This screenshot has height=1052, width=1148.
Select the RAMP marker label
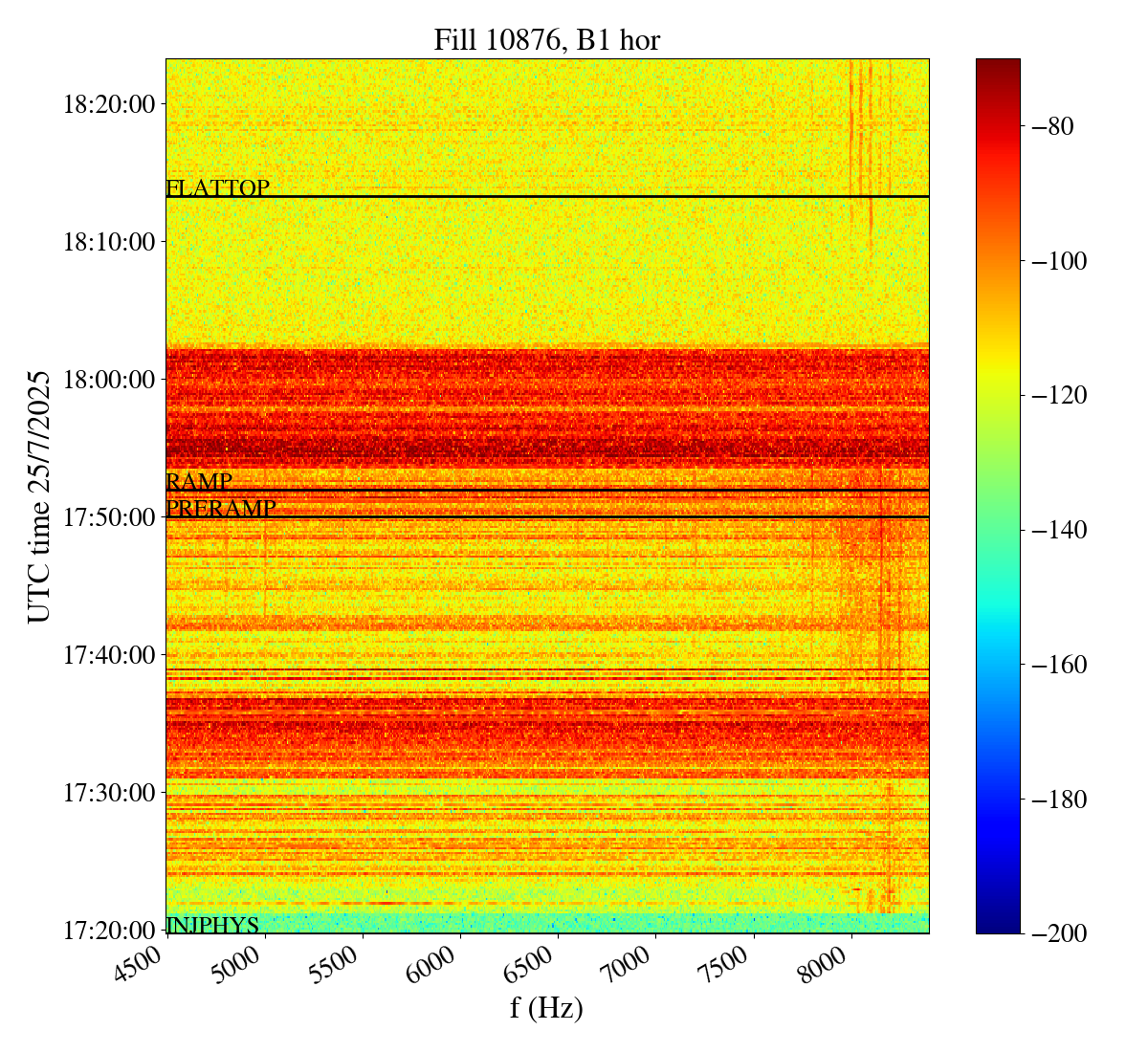[199, 481]
